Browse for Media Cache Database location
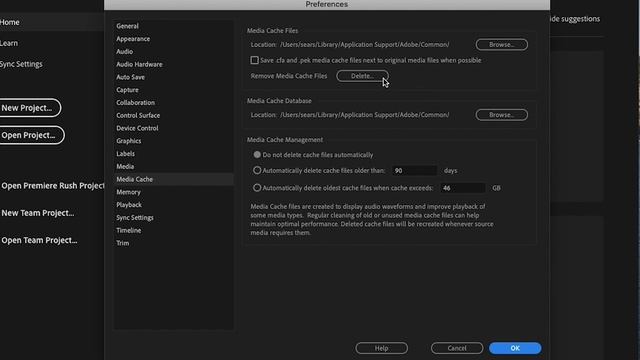 click(502, 115)
